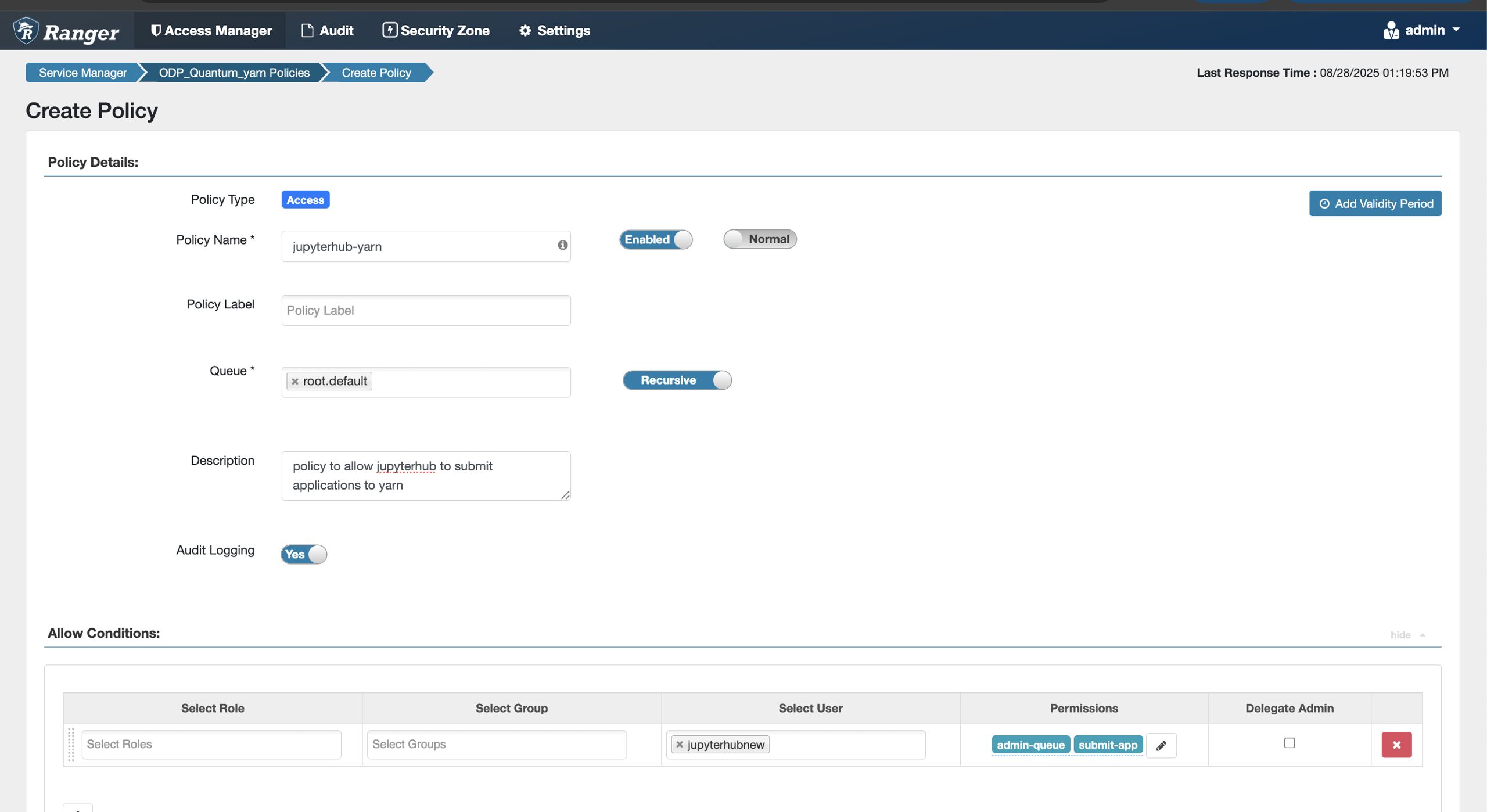Click the admin user avatar icon

(1391, 30)
